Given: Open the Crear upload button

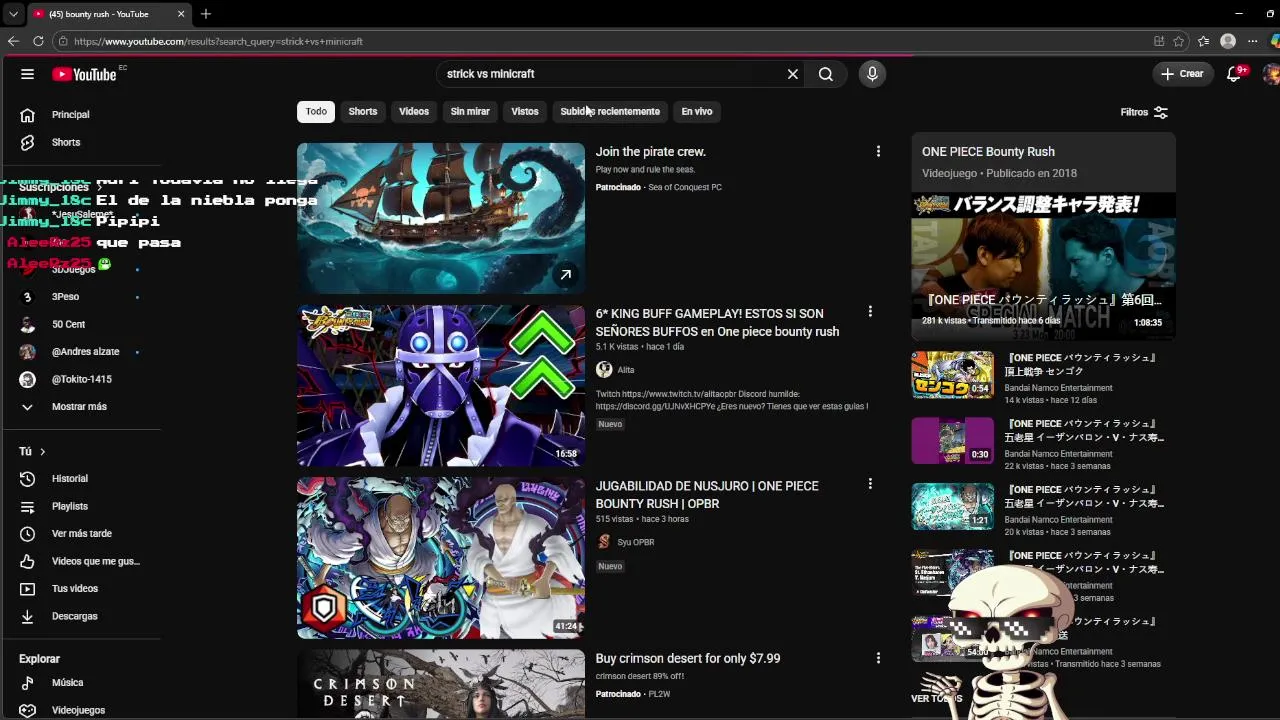Looking at the screenshot, I should coord(1182,74).
